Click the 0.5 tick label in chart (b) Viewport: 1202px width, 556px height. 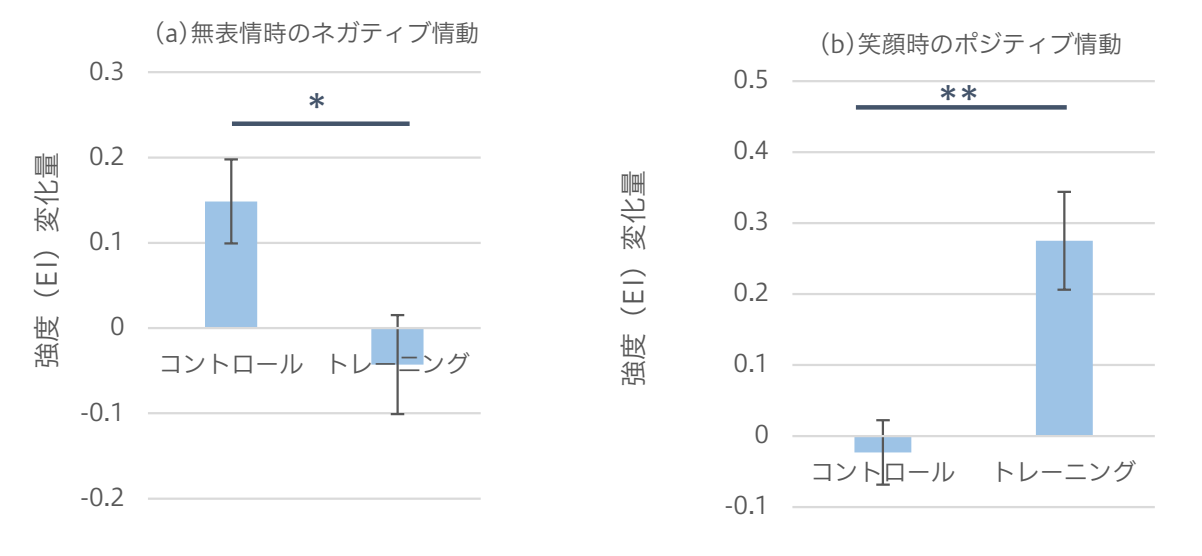click(750, 81)
